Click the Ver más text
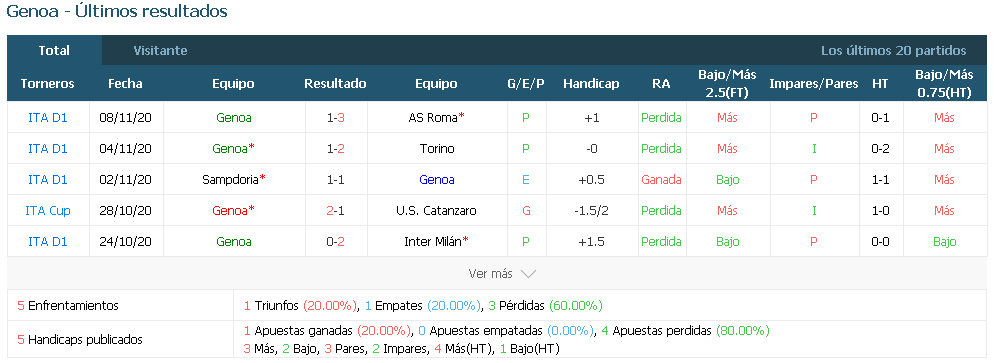994x363 pixels. tap(490, 274)
